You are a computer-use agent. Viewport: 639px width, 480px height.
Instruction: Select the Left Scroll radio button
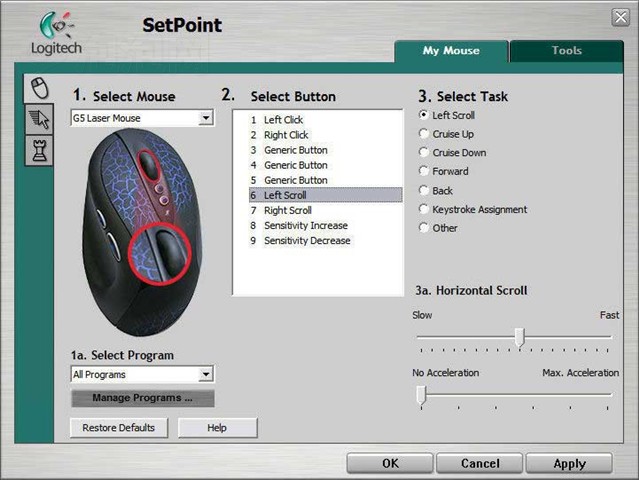(423, 115)
